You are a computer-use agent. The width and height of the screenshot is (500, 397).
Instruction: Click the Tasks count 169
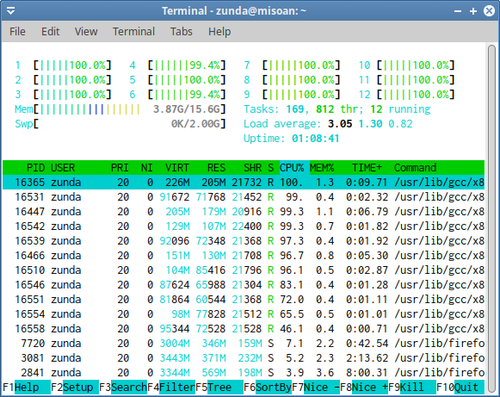point(295,109)
